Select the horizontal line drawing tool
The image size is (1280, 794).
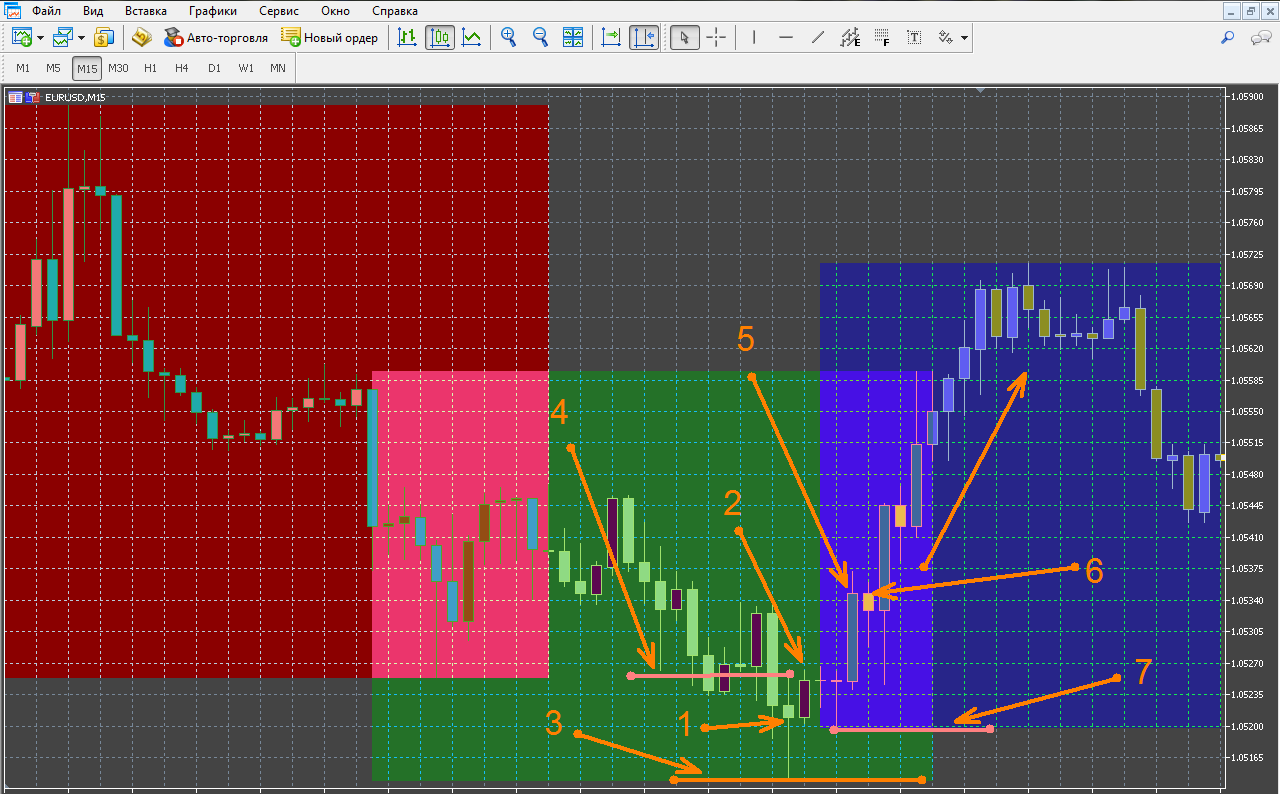pyautogui.click(x=786, y=38)
